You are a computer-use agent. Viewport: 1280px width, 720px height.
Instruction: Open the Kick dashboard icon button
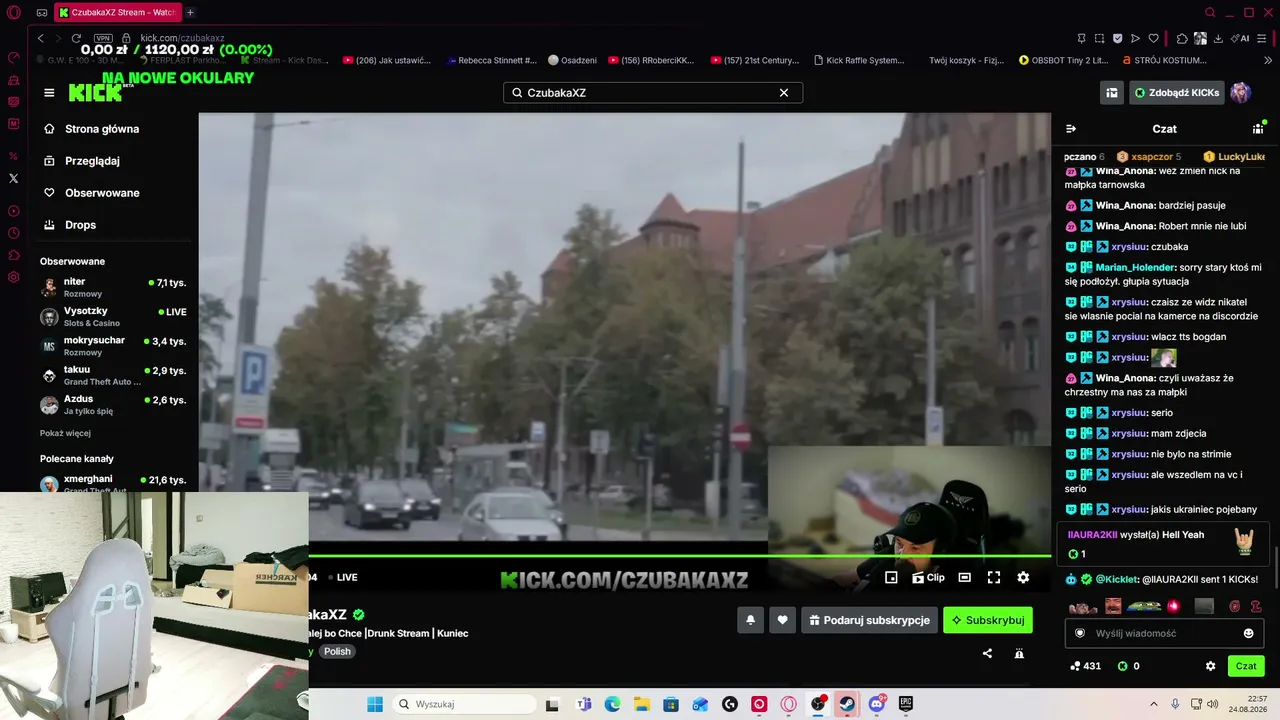pos(1111,93)
